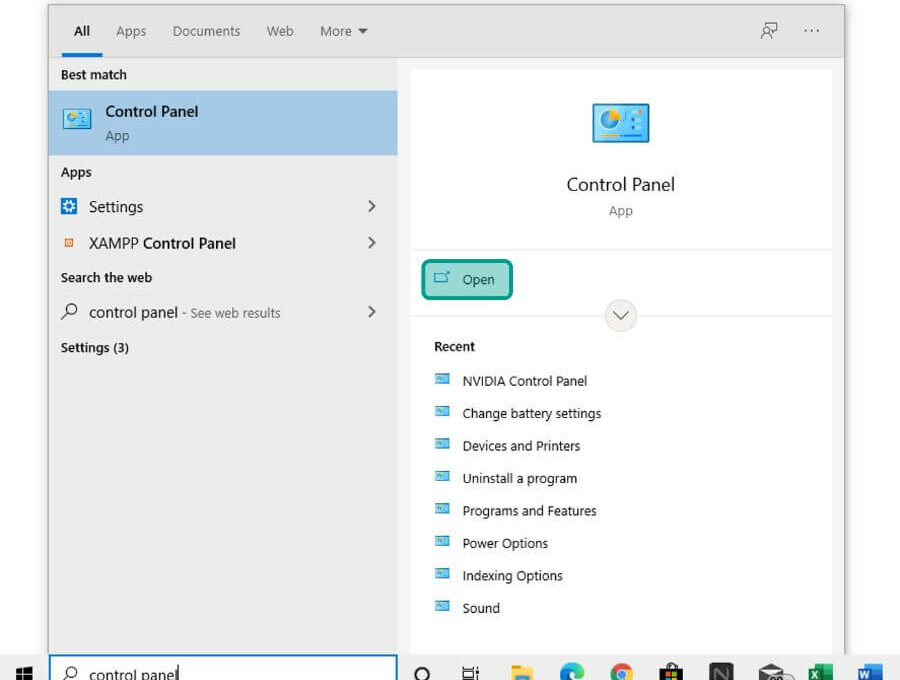Viewport: 900px width, 680px height.
Task: Open Word from the taskbar
Action: (x=870, y=673)
